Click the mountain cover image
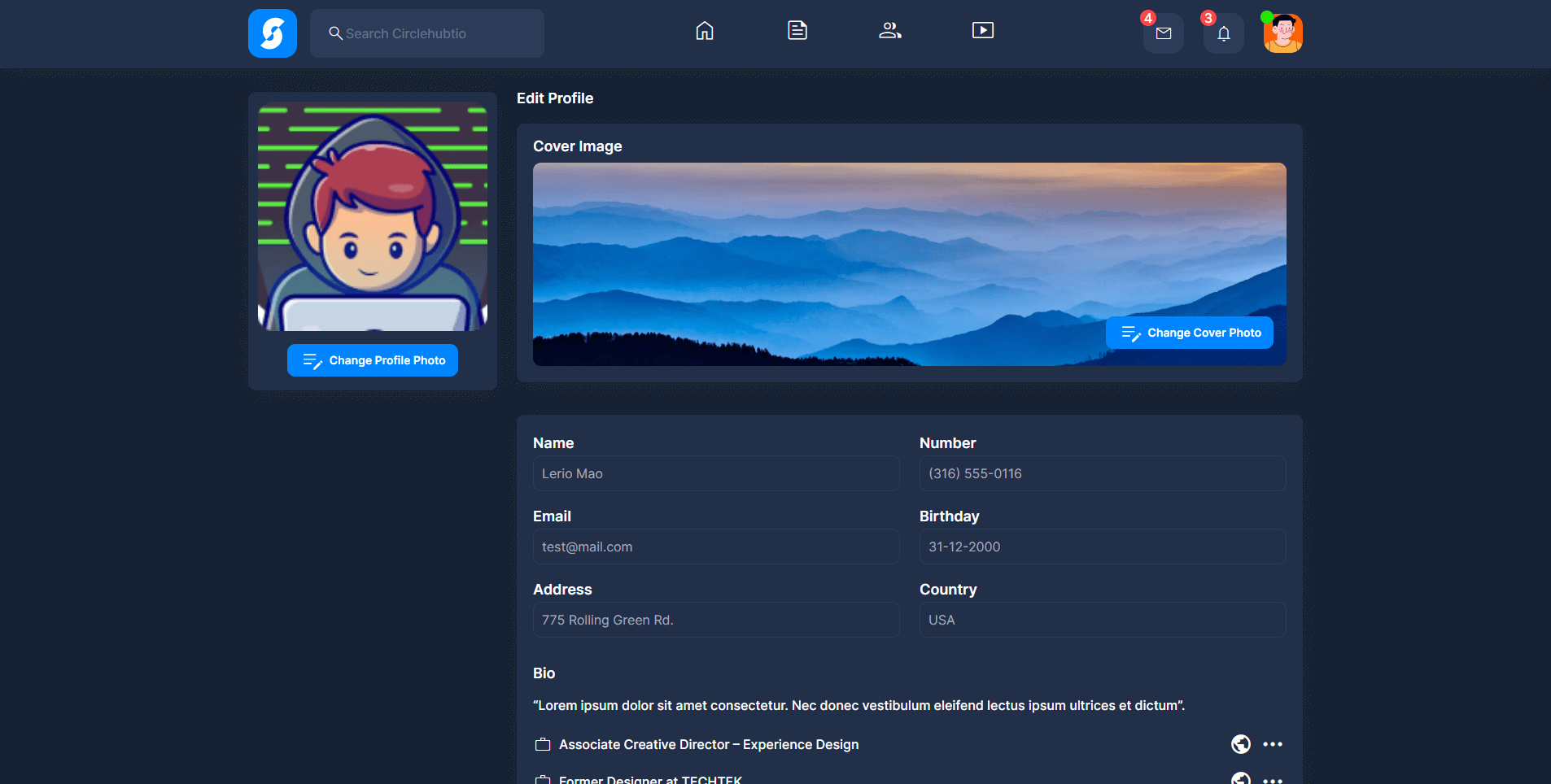 point(910,264)
